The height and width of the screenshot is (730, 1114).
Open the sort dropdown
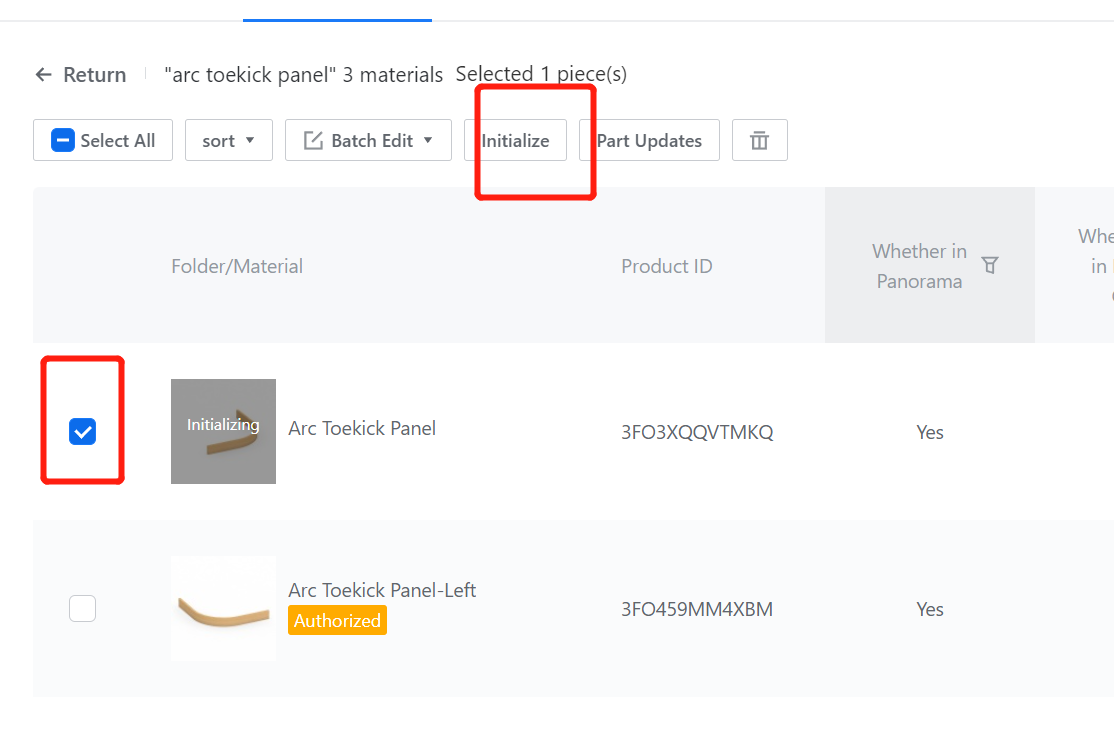(x=228, y=141)
